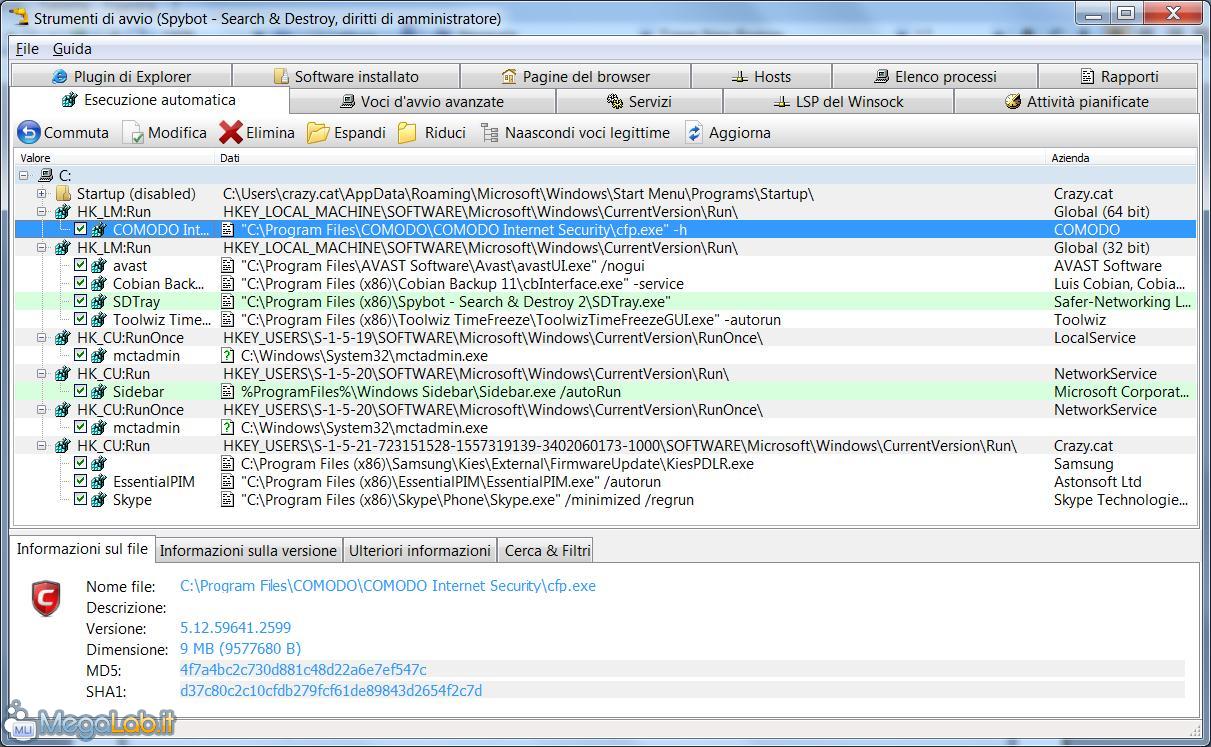Uncheck the Sidebar autorun checkbox

pyautogui.click(x=81, y=392)
